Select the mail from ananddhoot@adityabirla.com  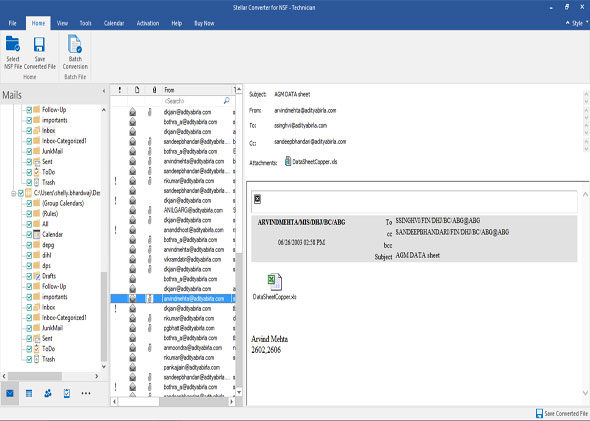(173, 230)
